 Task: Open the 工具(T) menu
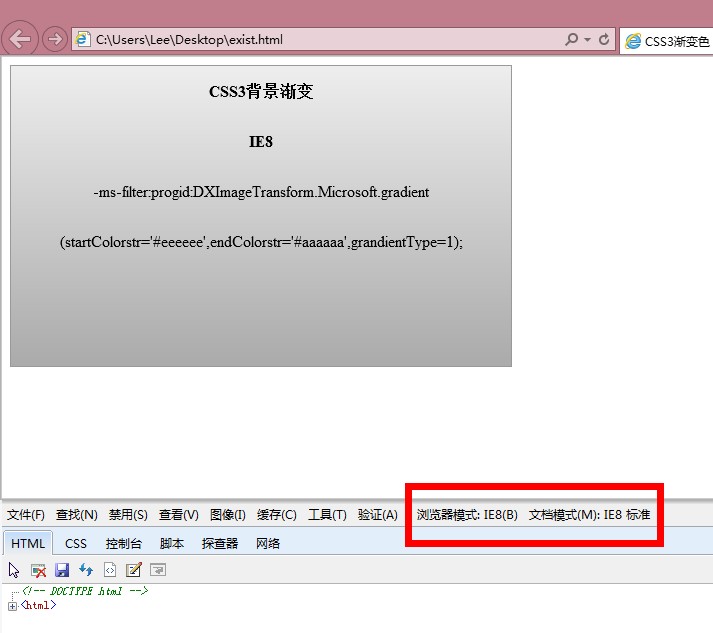point(327,515)
